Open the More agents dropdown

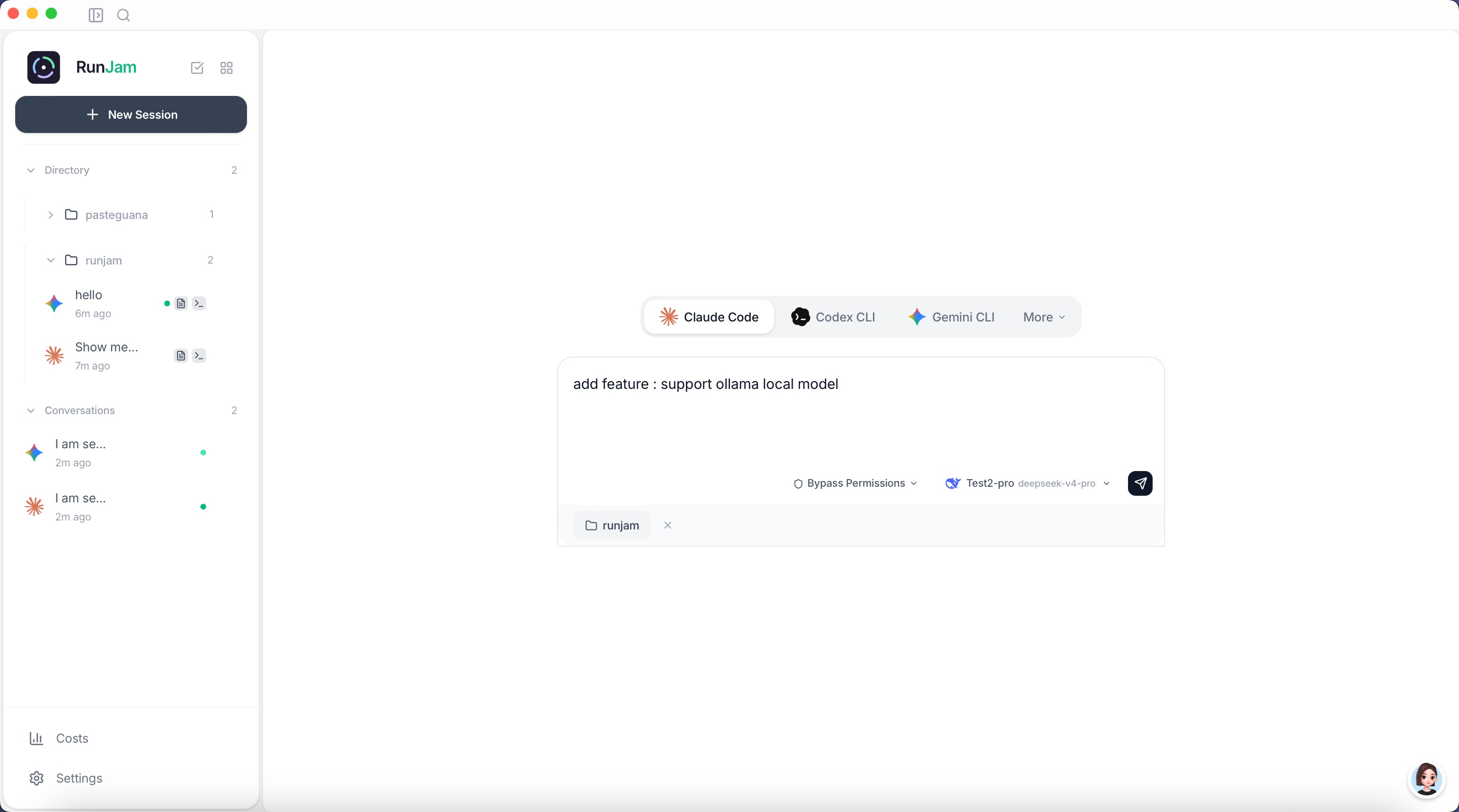(x=1044, y=317)
